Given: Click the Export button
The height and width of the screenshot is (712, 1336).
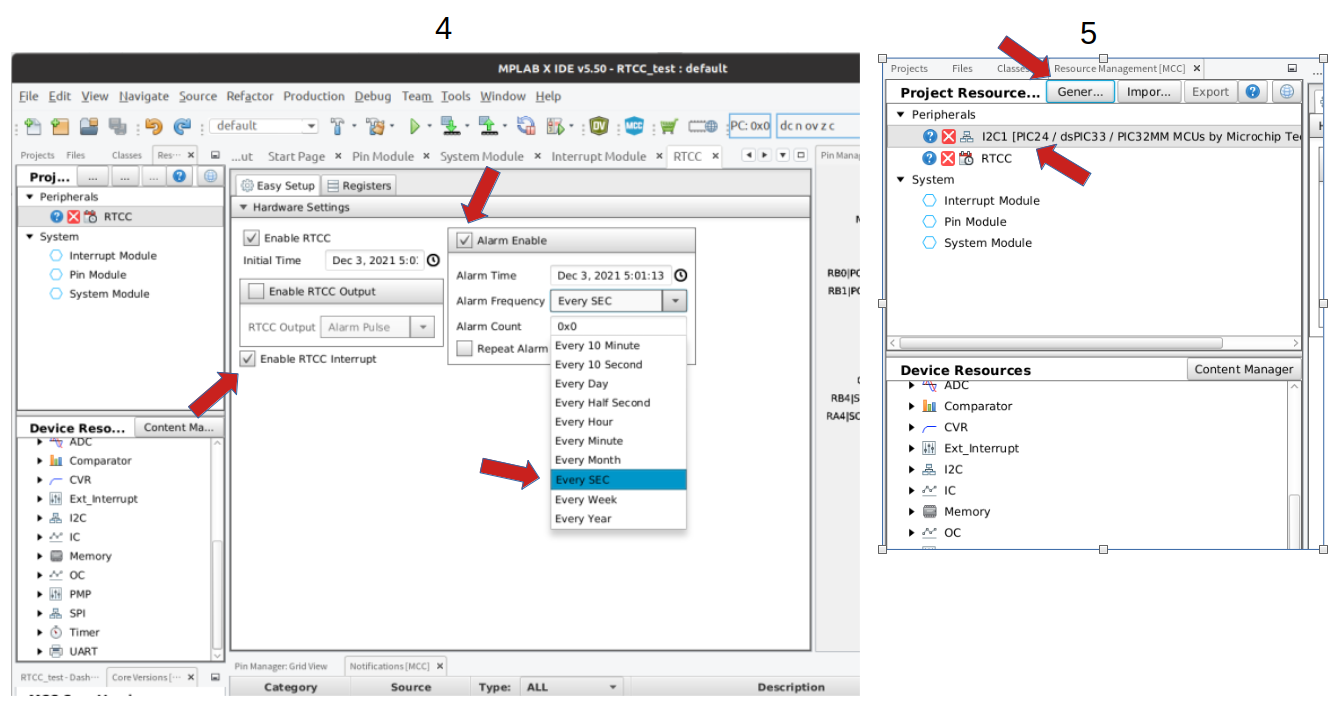Looking at the screenshot, I should 1210,91.
